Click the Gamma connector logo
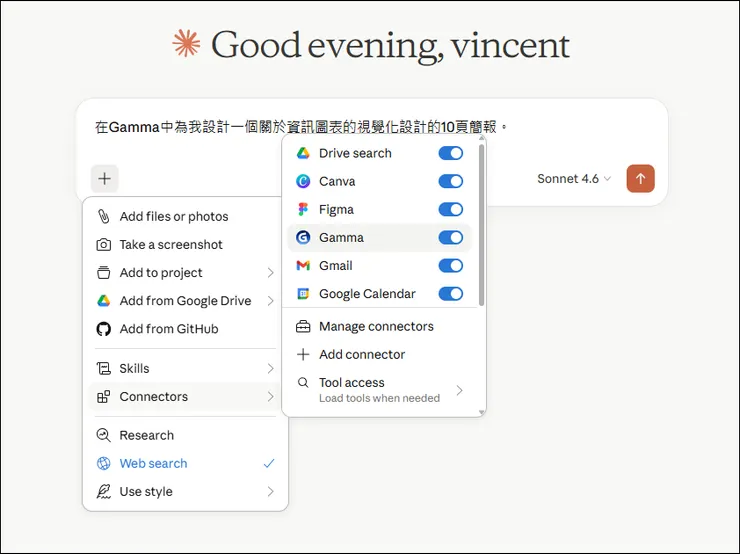Screen dimensions: 740x554 303,237
